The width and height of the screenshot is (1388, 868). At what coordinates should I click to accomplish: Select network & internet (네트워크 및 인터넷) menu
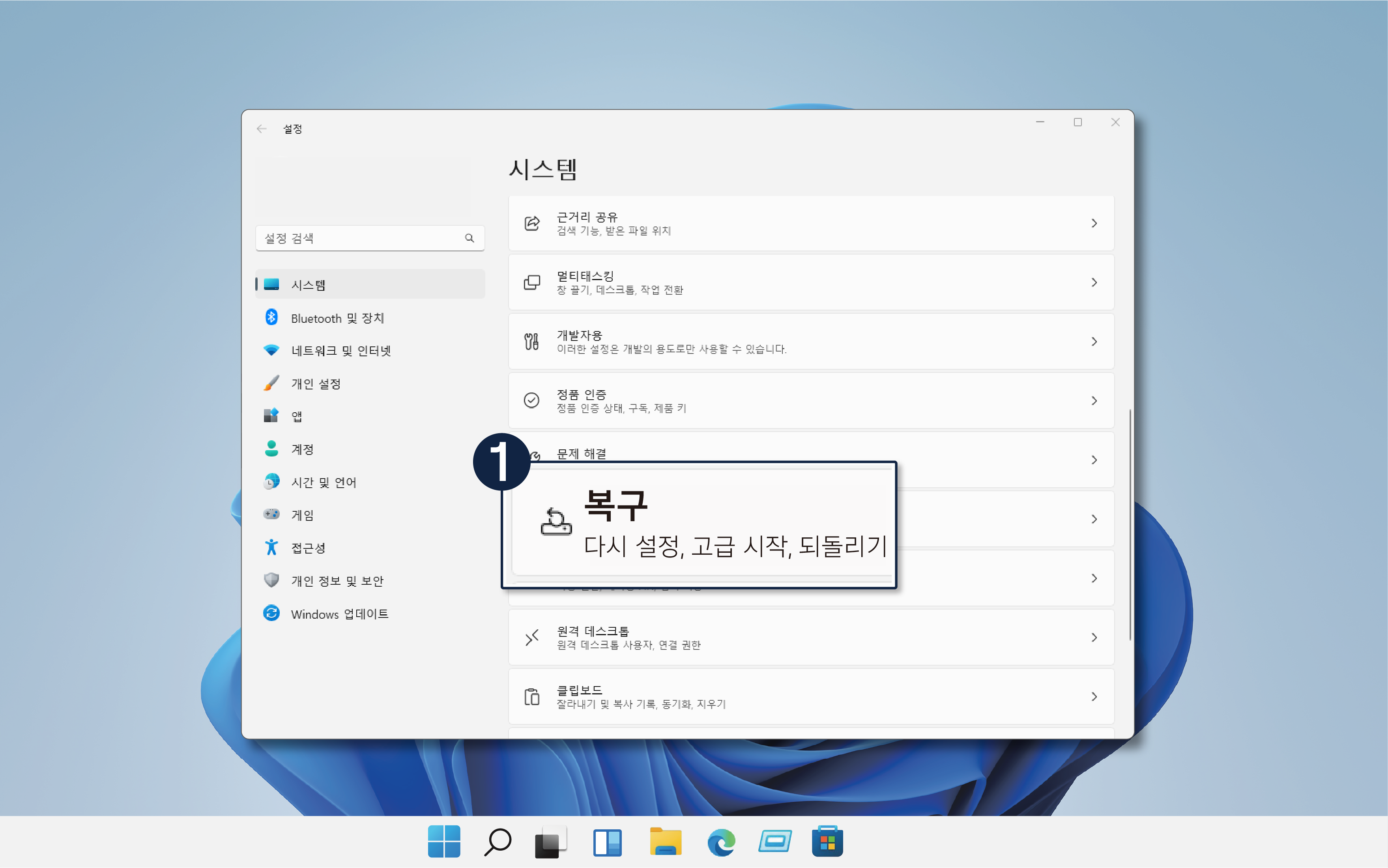point(340,351)
